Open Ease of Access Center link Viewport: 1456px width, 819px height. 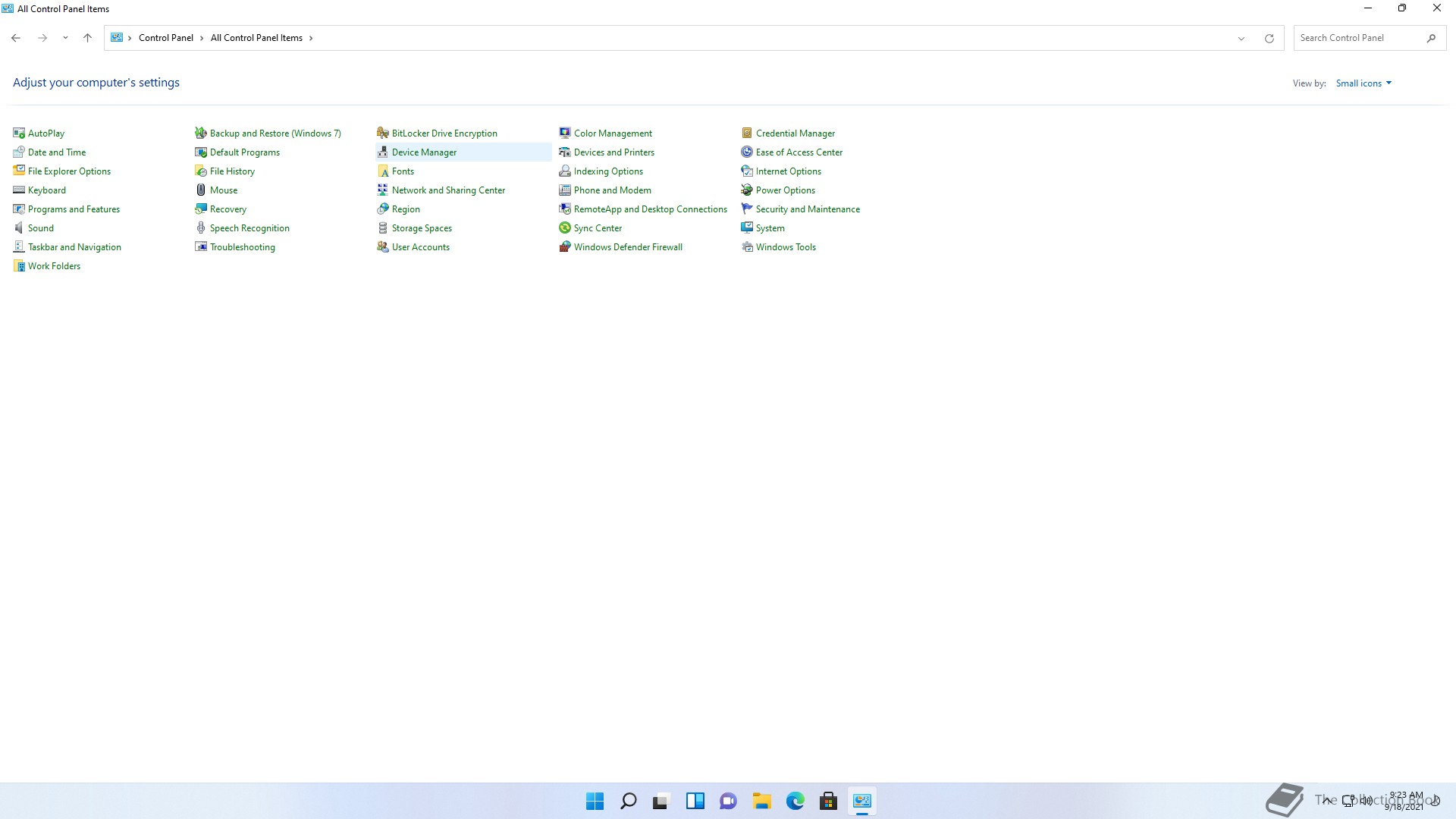pyautogui.click(x=799, y=152)
